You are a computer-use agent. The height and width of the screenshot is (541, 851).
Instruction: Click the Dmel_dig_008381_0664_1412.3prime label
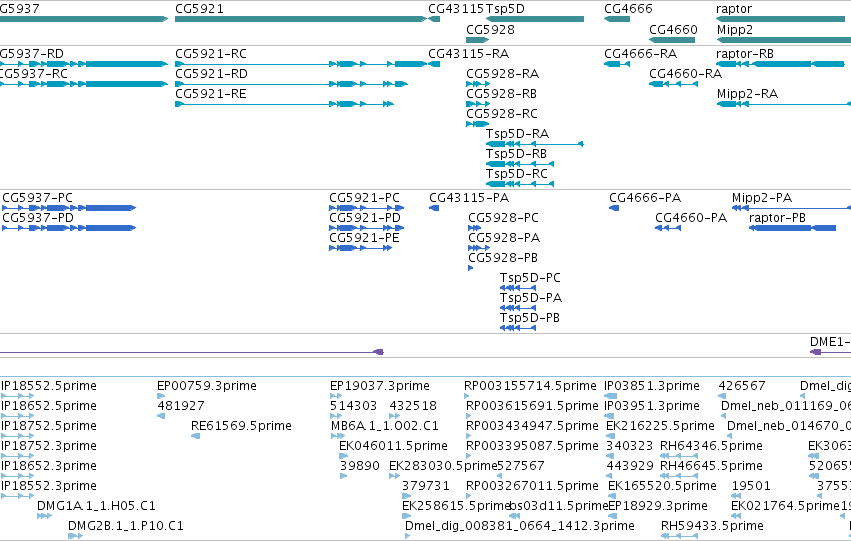[x=520, y=526]
